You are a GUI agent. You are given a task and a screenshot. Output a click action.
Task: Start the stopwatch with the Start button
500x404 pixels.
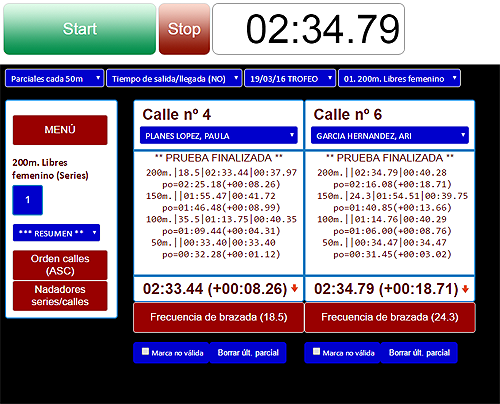80,29
